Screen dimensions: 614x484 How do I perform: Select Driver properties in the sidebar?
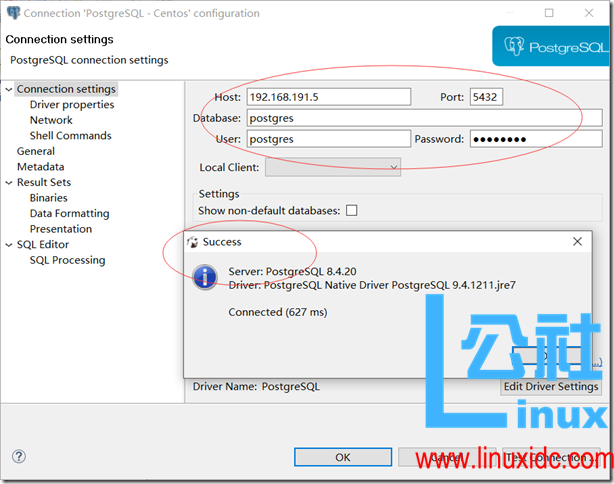click(72, 105)
